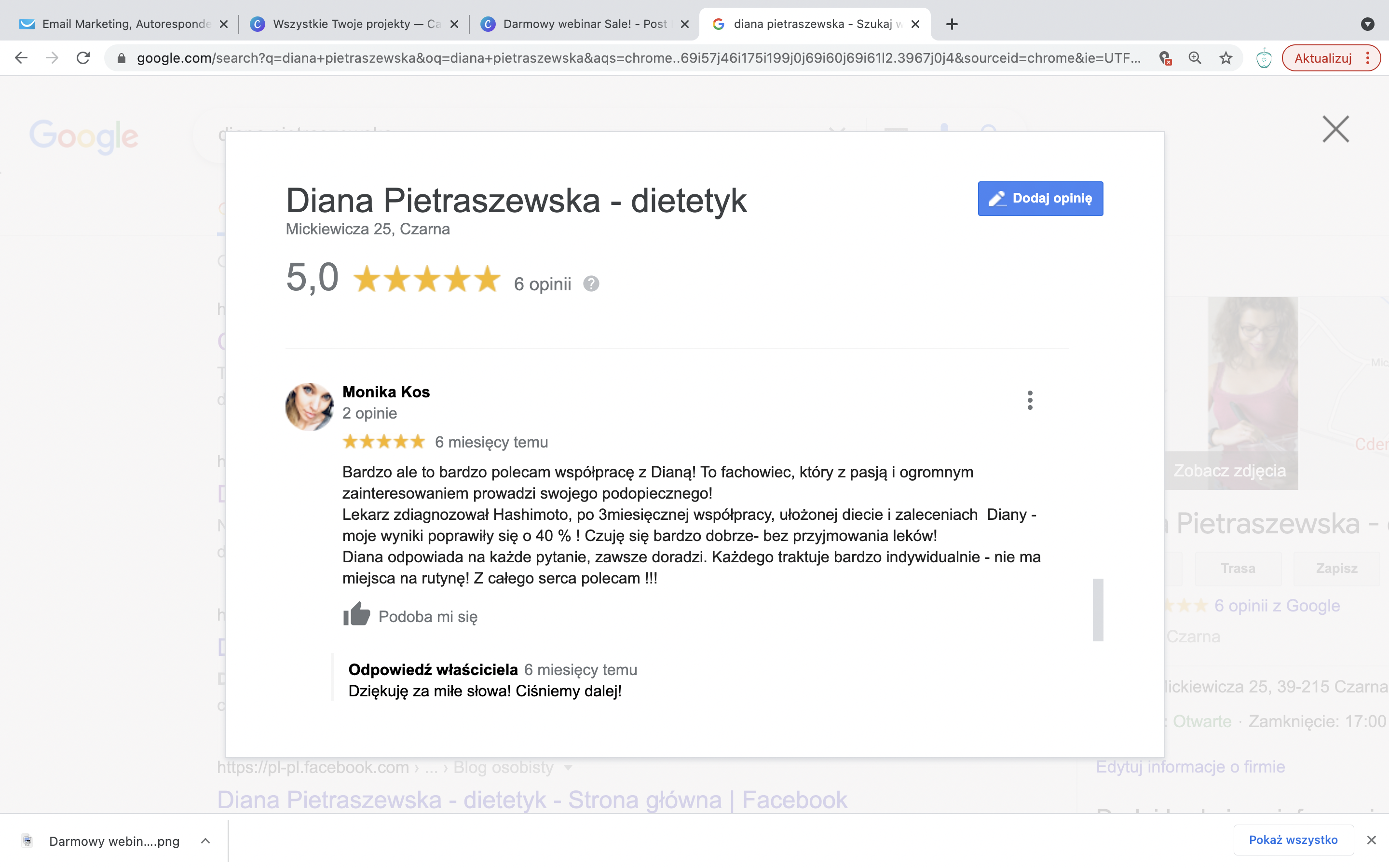Click Pokaż wszystko in downloads bar
1389x868 pixels.
[x=1293, y=840]
